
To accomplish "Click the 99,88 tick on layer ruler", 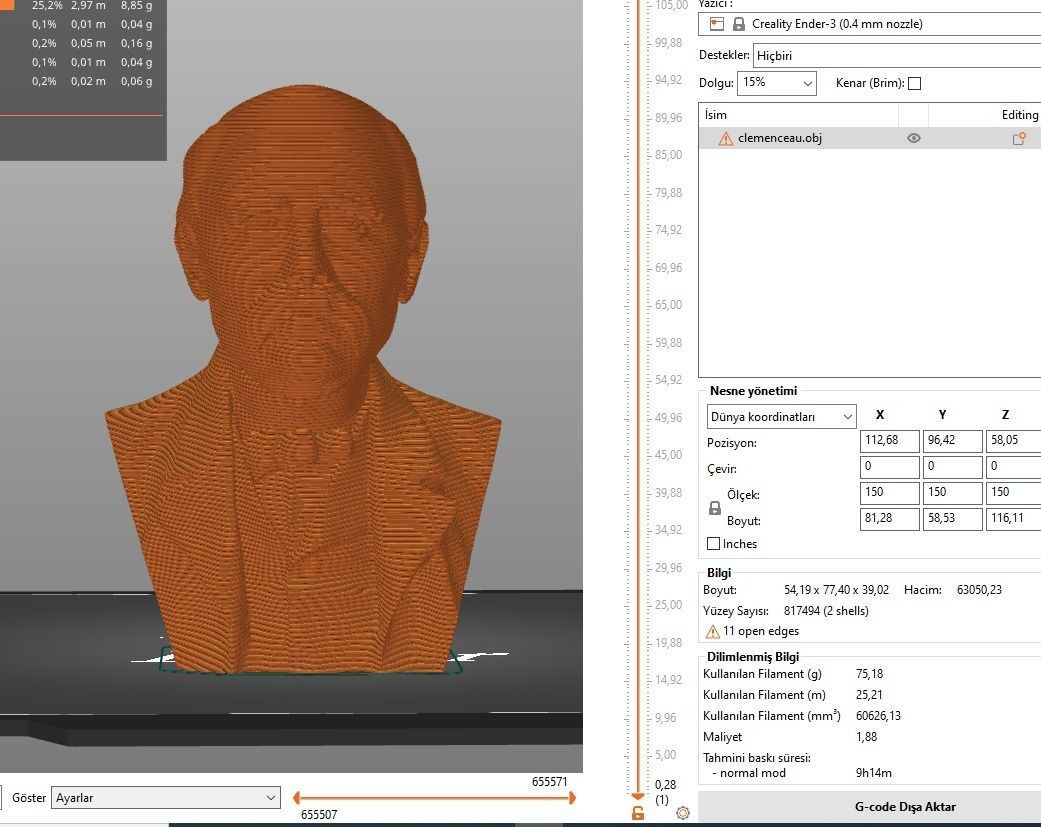I will [668, 42].
